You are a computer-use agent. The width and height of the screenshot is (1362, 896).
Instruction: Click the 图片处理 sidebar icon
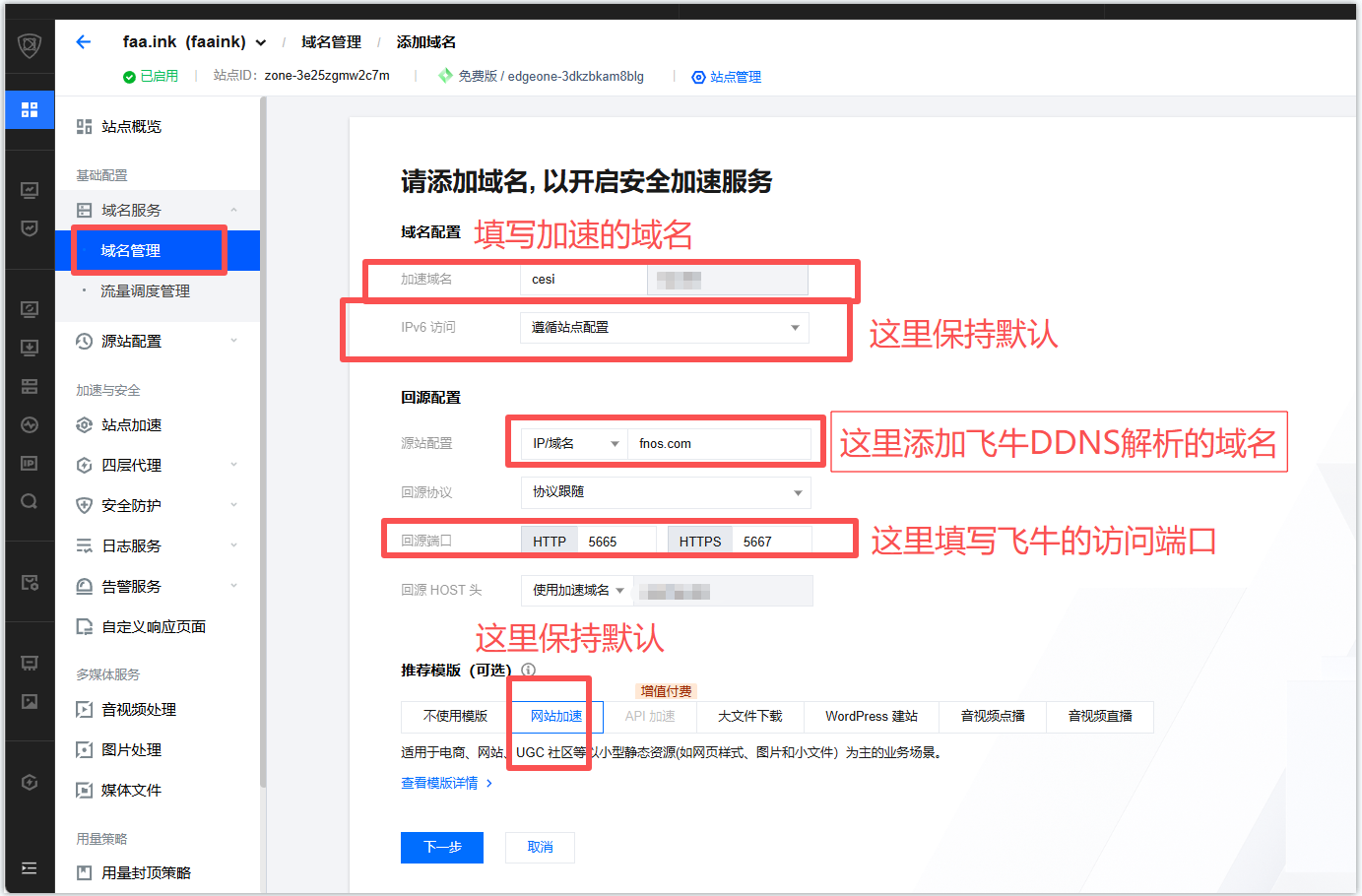point(85,749)
